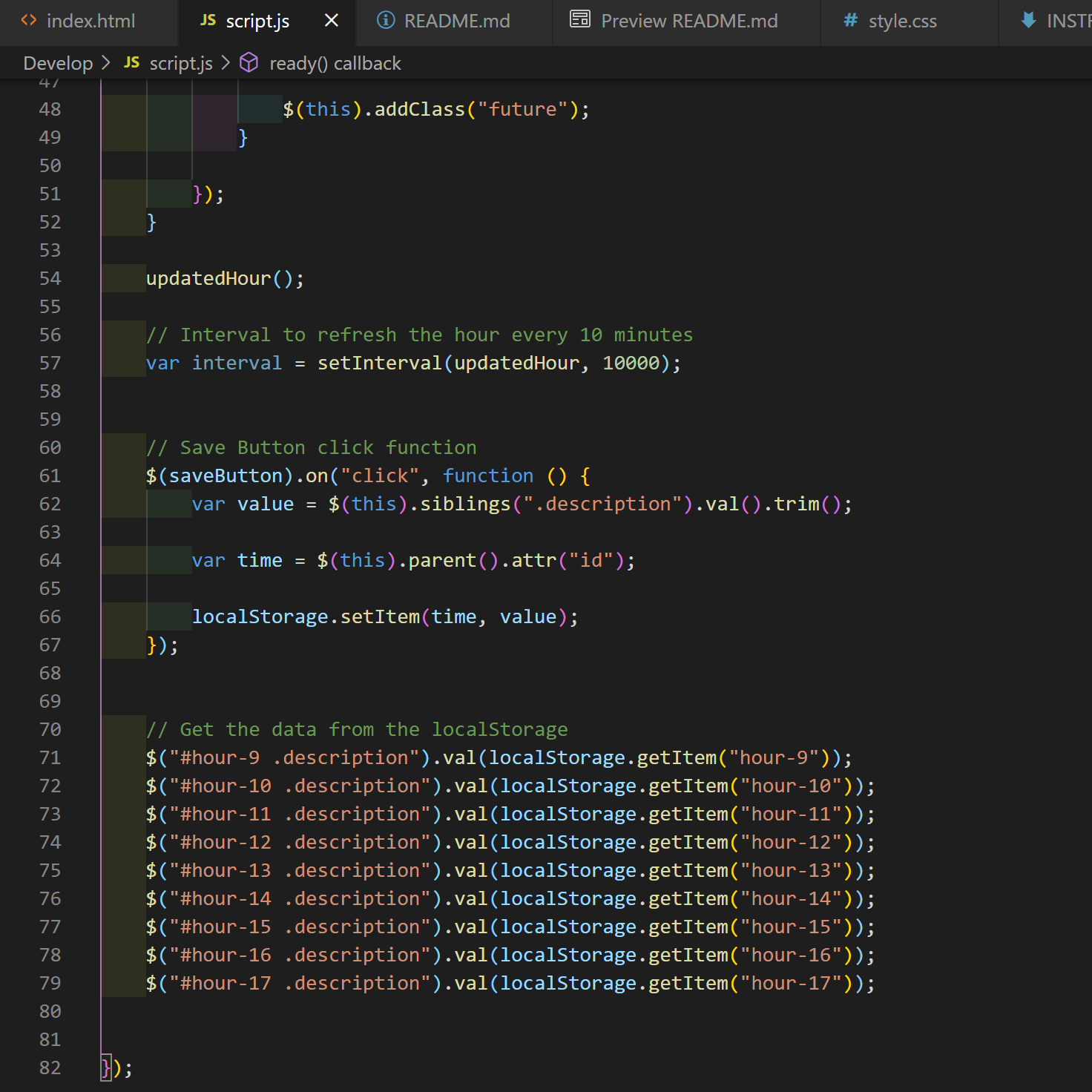Switch to the style.css tab
1092x1092 pixels.
(910, 21)
